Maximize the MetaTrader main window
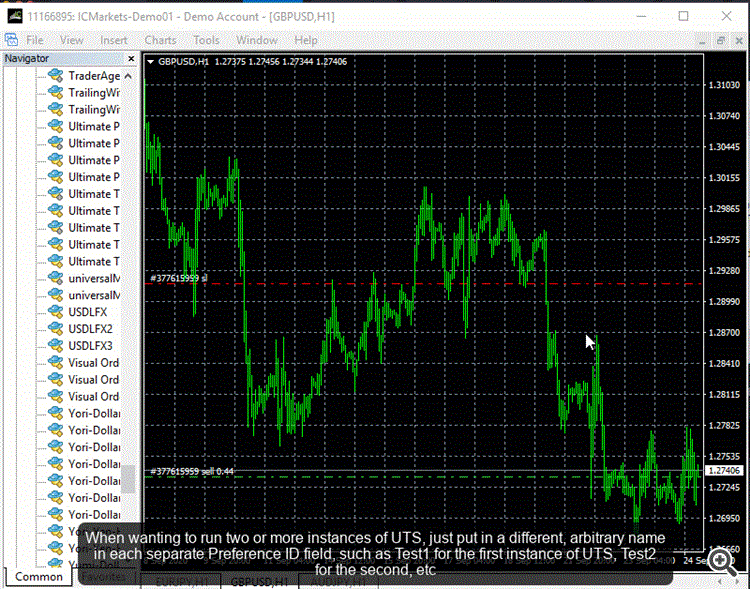 [x=684, y=16]
